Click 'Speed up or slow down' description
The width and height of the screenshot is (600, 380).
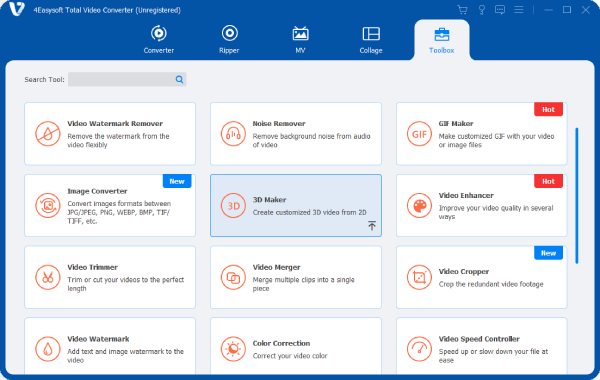point(493,356)
